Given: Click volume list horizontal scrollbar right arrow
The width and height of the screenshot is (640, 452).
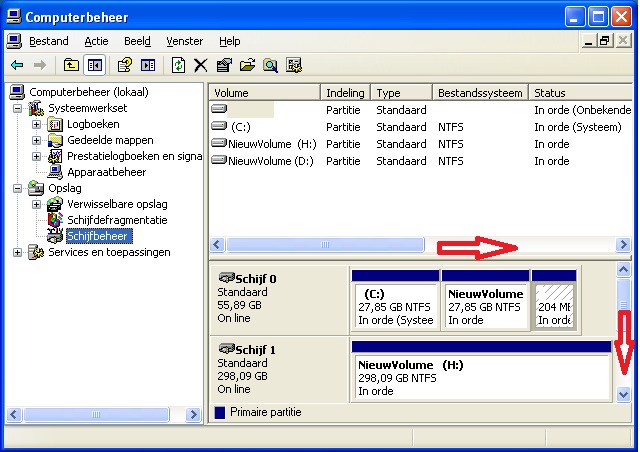Looking at the screenshot, I should click(623, 245).
